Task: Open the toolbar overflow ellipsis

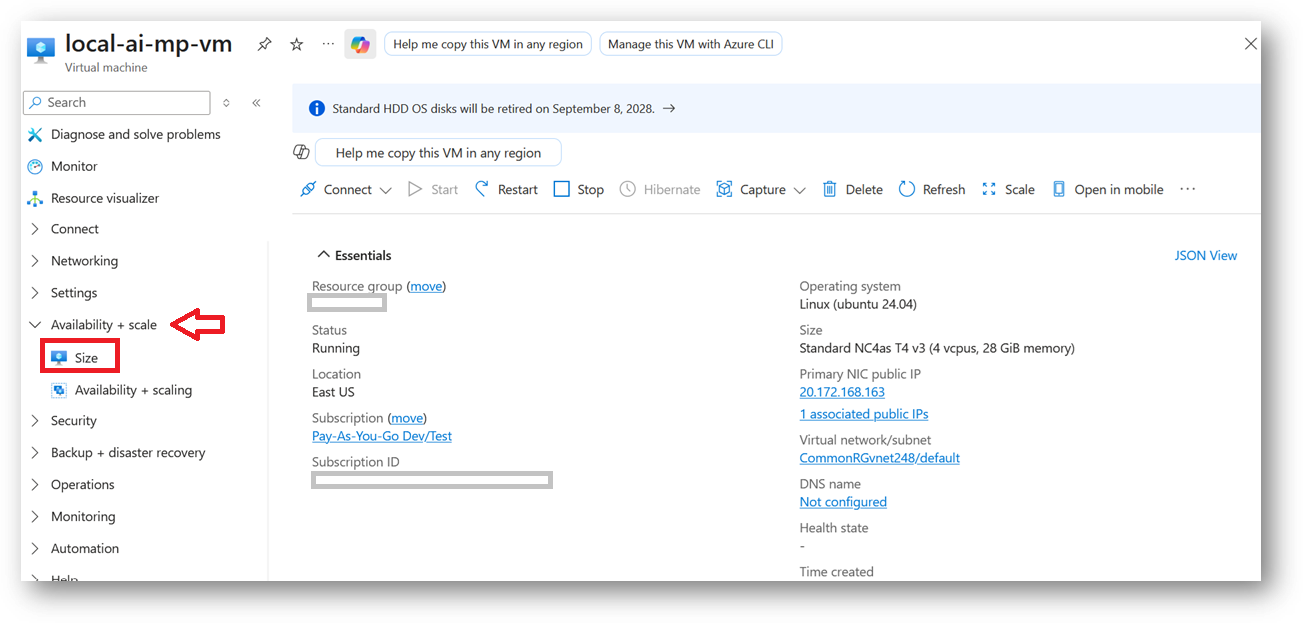Action: (1188, 189)
